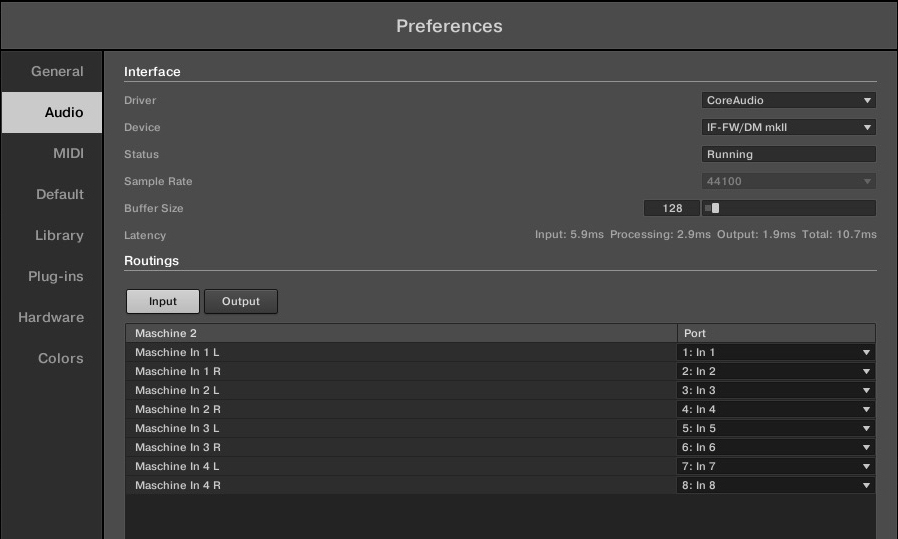Click the 128 buffer size value field
This screenshot has width=898, height=539.
click(x=672, y=208)
